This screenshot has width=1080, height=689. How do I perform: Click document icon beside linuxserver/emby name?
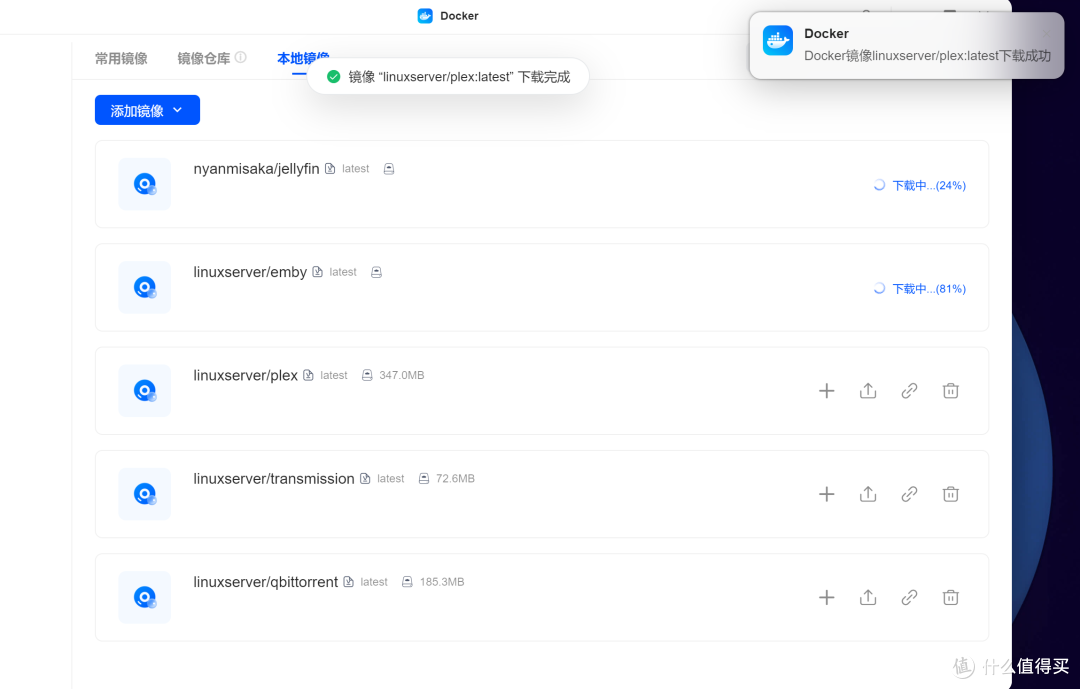point(318,272)
